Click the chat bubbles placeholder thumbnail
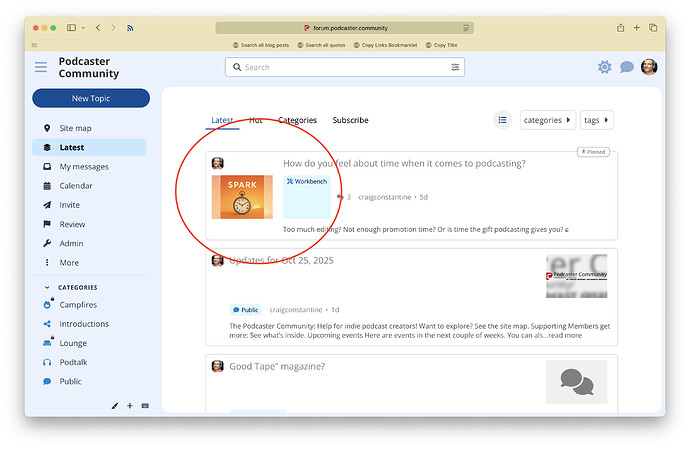 (576, 382)
